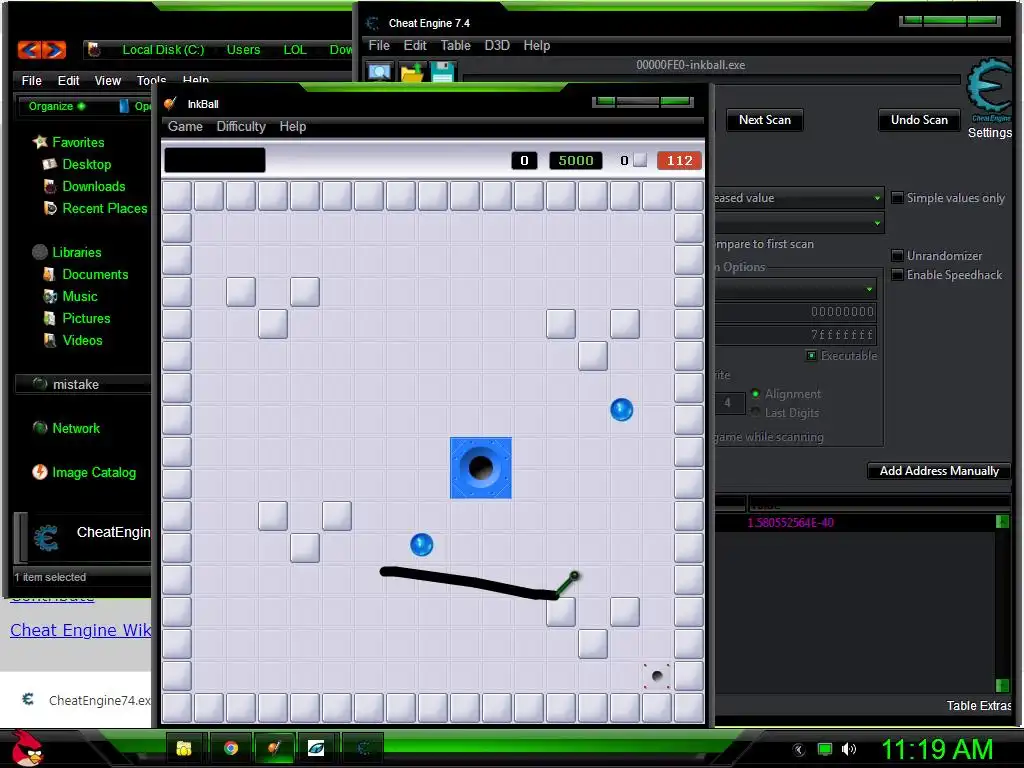
Task: Click the open folder icon in Cheat Engine
Action: tap(411, 72)
